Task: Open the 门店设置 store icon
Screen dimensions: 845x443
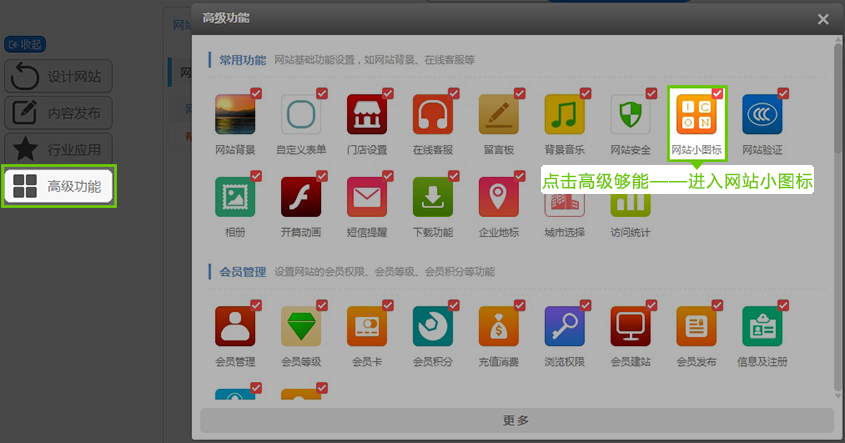Action: click(367, 115)
